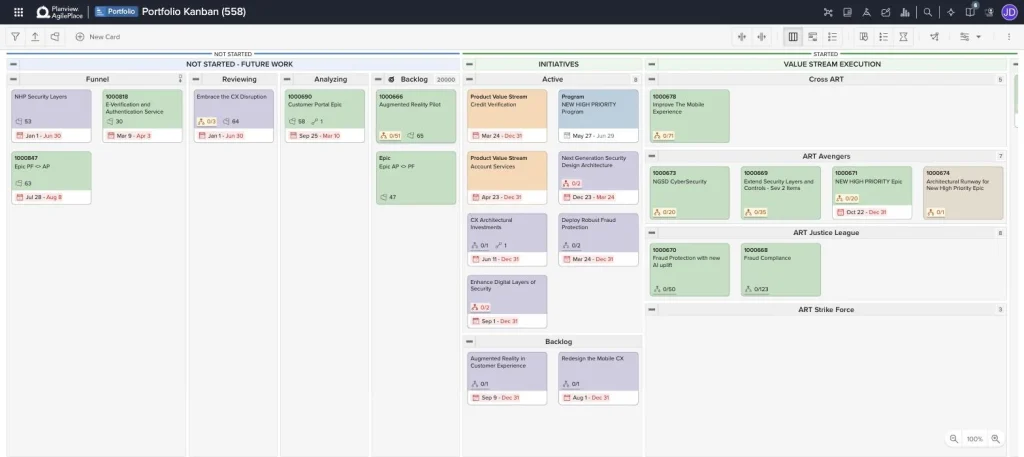Collapse the NOT STARTED - FUTURE WORK lane
This screenshot has width=1024, height=457.
14,64
